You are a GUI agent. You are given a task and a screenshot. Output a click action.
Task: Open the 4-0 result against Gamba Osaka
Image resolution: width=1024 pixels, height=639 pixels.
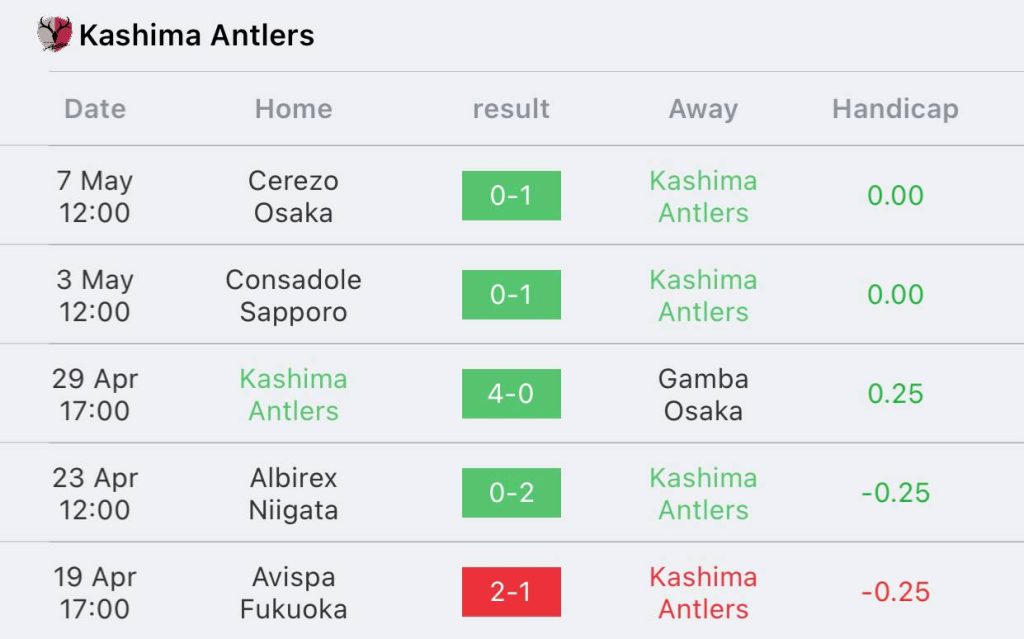(x=511, y=394)
